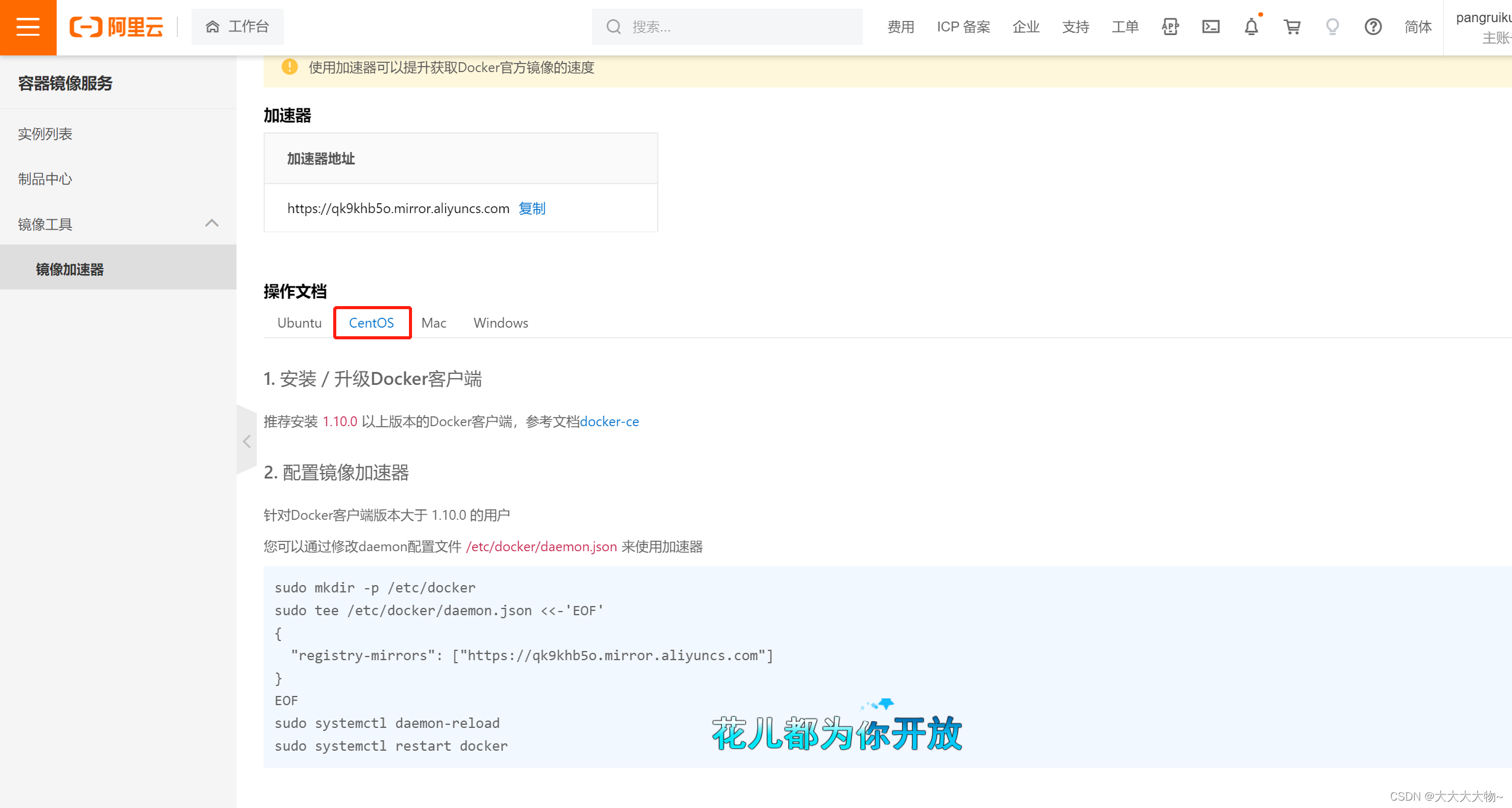Open the 工单 menu

pos(1125,27)
